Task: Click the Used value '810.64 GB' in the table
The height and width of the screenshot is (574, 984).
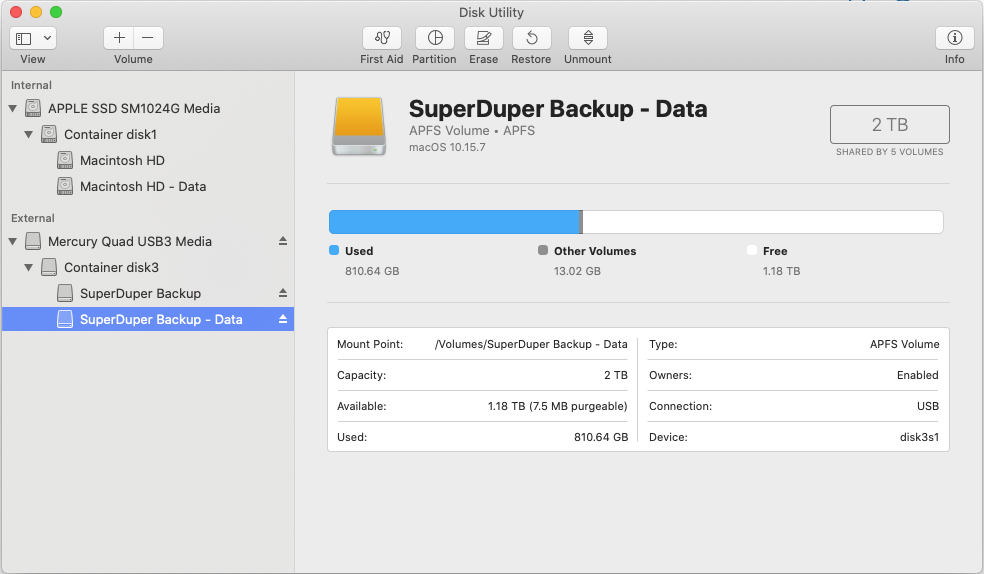Action: coord(601,437)
